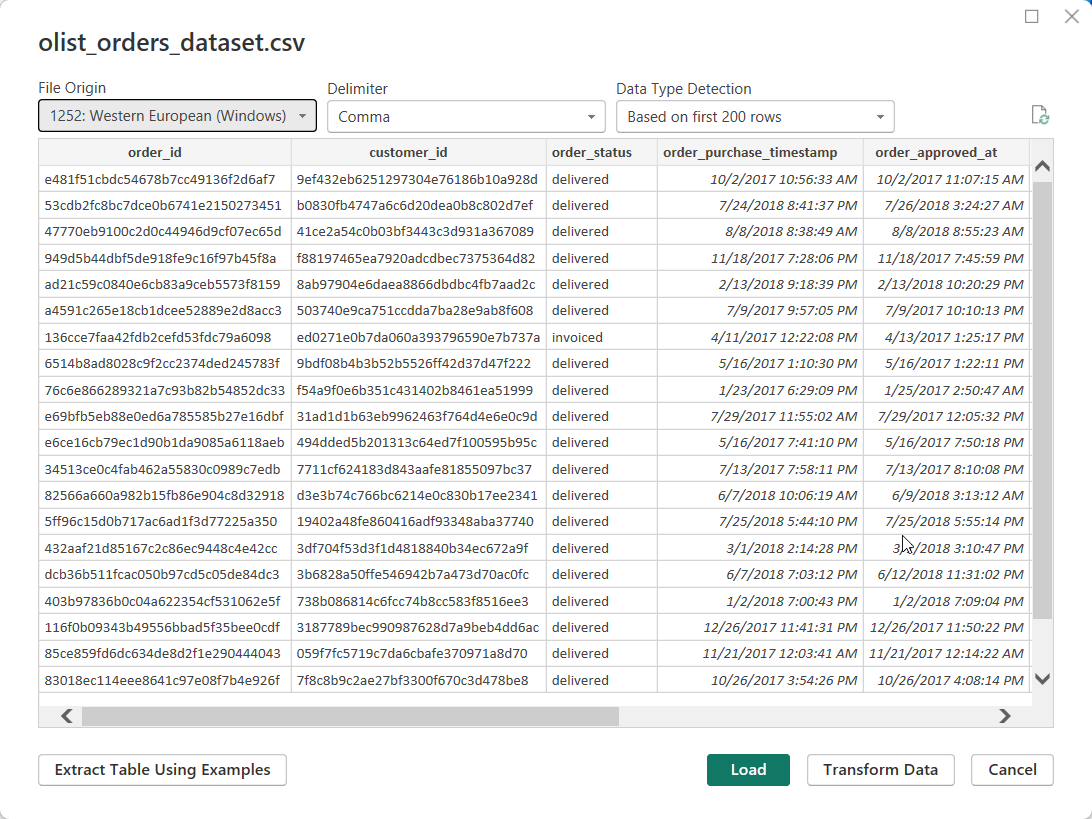
Task: Click cell 116f0b09343b49556bbad5f35bee0cdf
Action: [164, 627]
